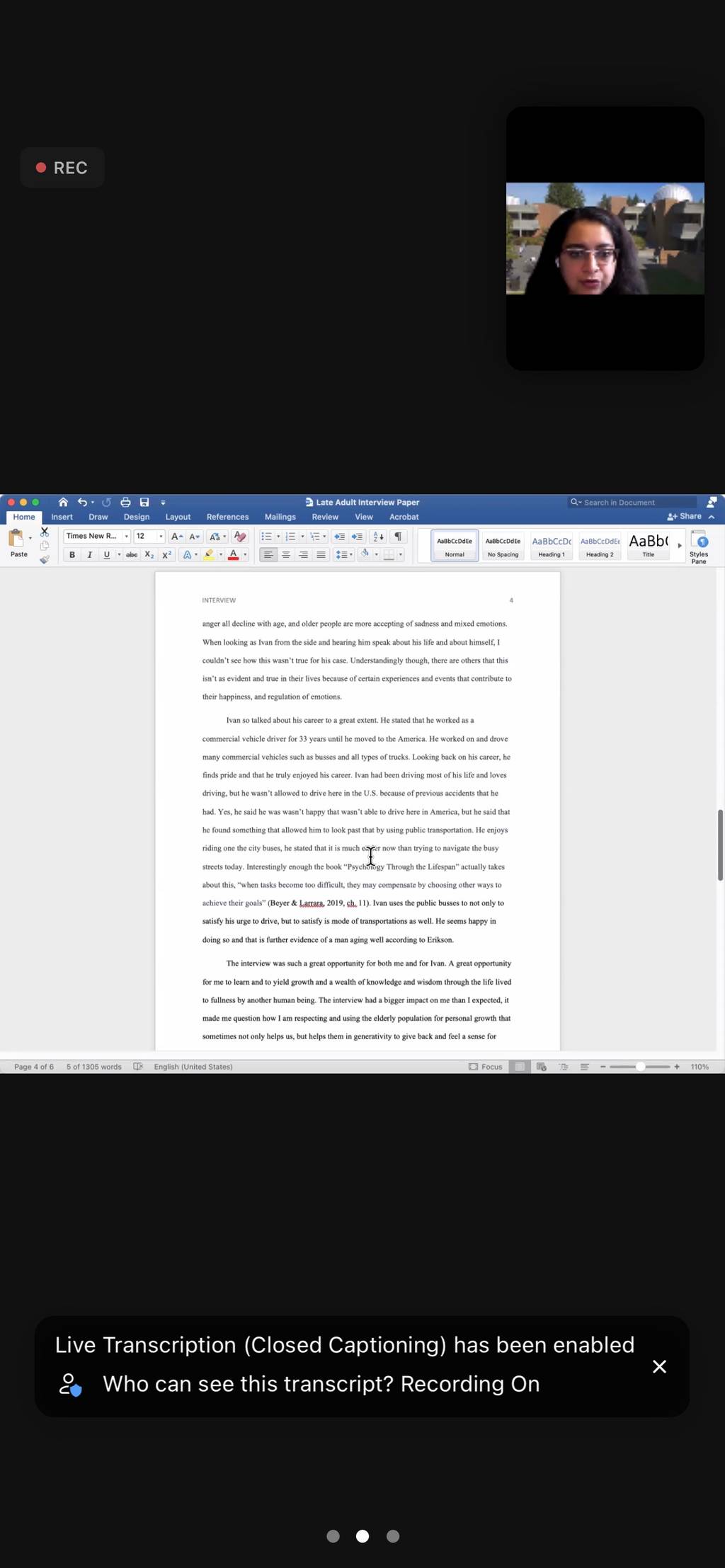Click the Sort A-Z icon
725x1568 pixels.
click(x=378, y=537)
